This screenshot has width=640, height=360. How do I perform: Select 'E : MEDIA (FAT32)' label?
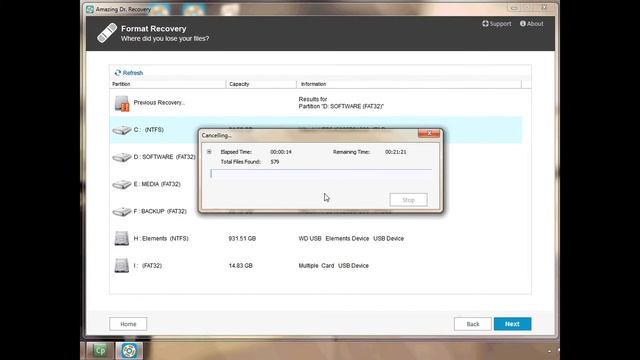coord(157,184)
